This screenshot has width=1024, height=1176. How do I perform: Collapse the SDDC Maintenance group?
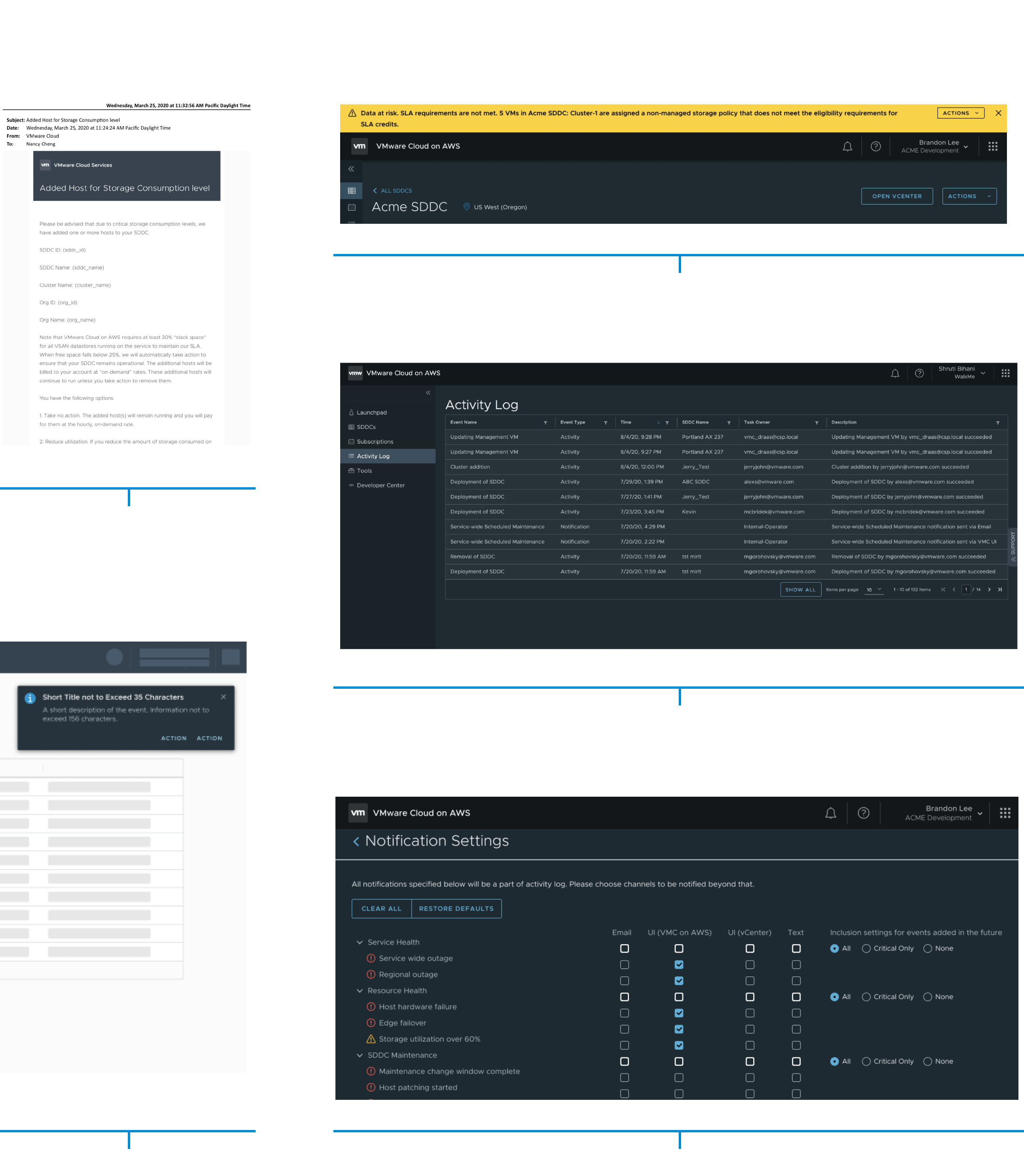(360, 1056)
